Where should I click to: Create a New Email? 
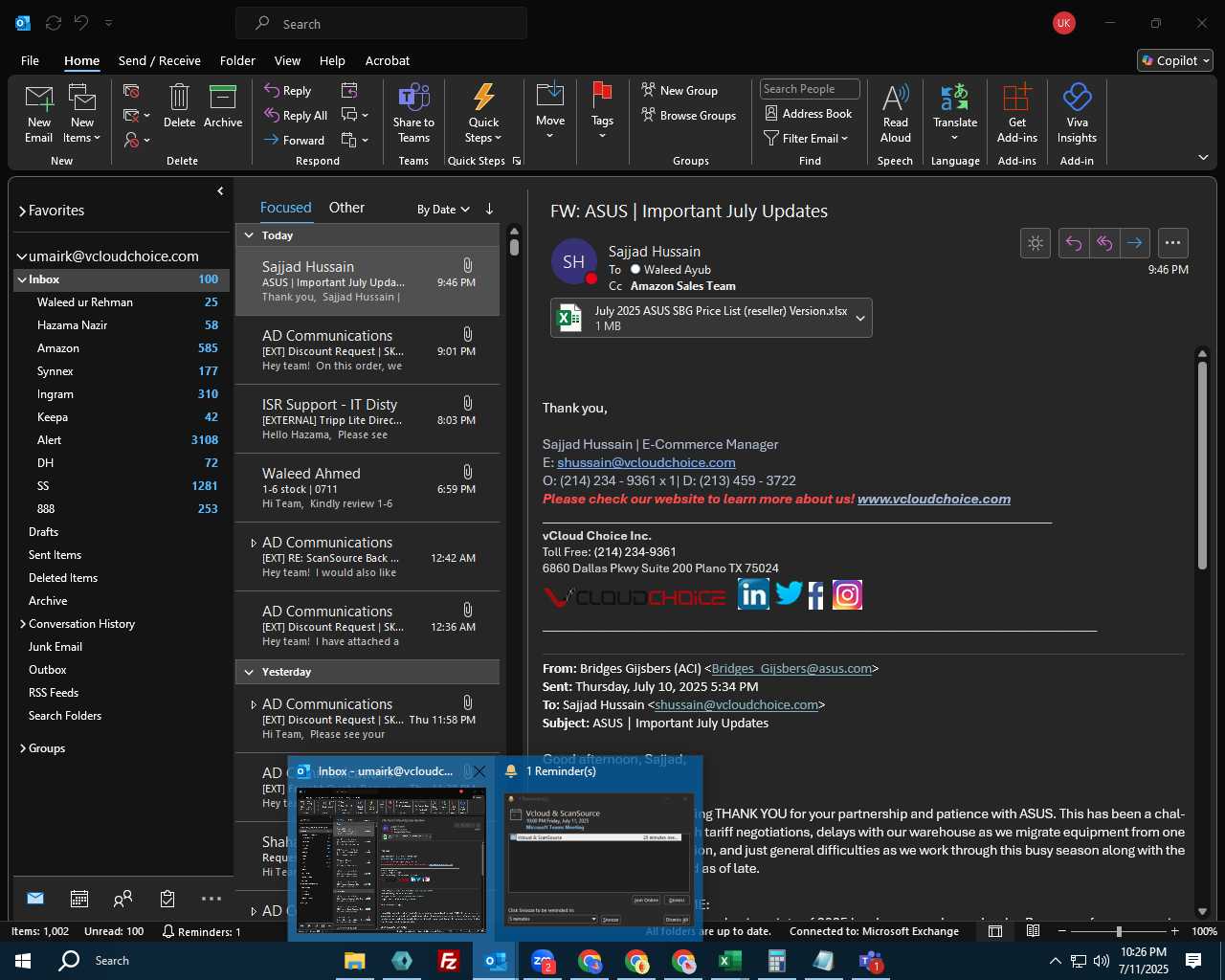tap(38, 114)
